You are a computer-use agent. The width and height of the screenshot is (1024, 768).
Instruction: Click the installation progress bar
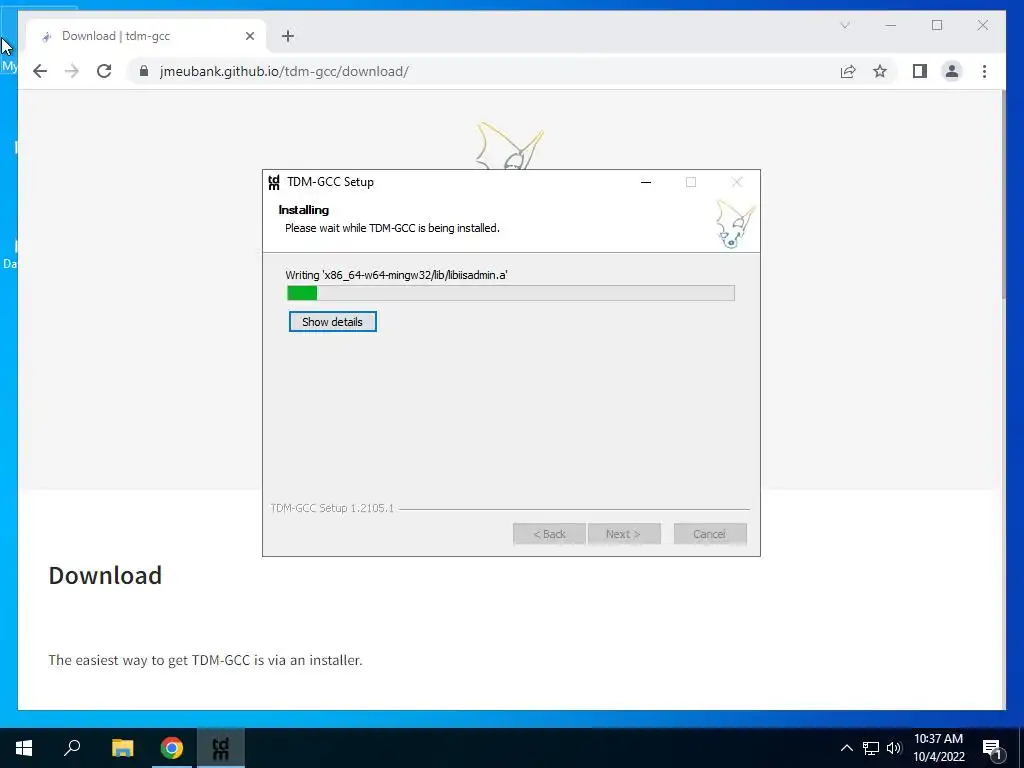point(511,293)
